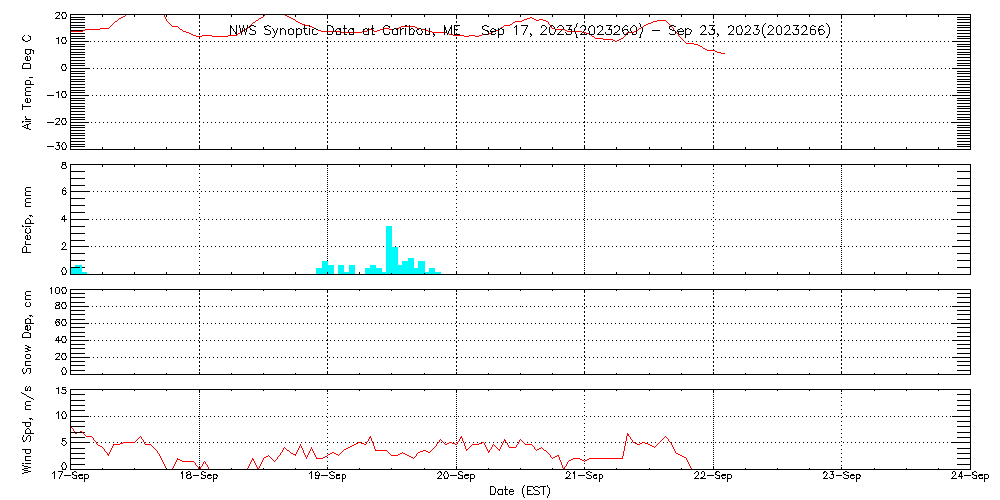
Task: Click the 100 tick on snow depth axis
Action: click(57, 291)
